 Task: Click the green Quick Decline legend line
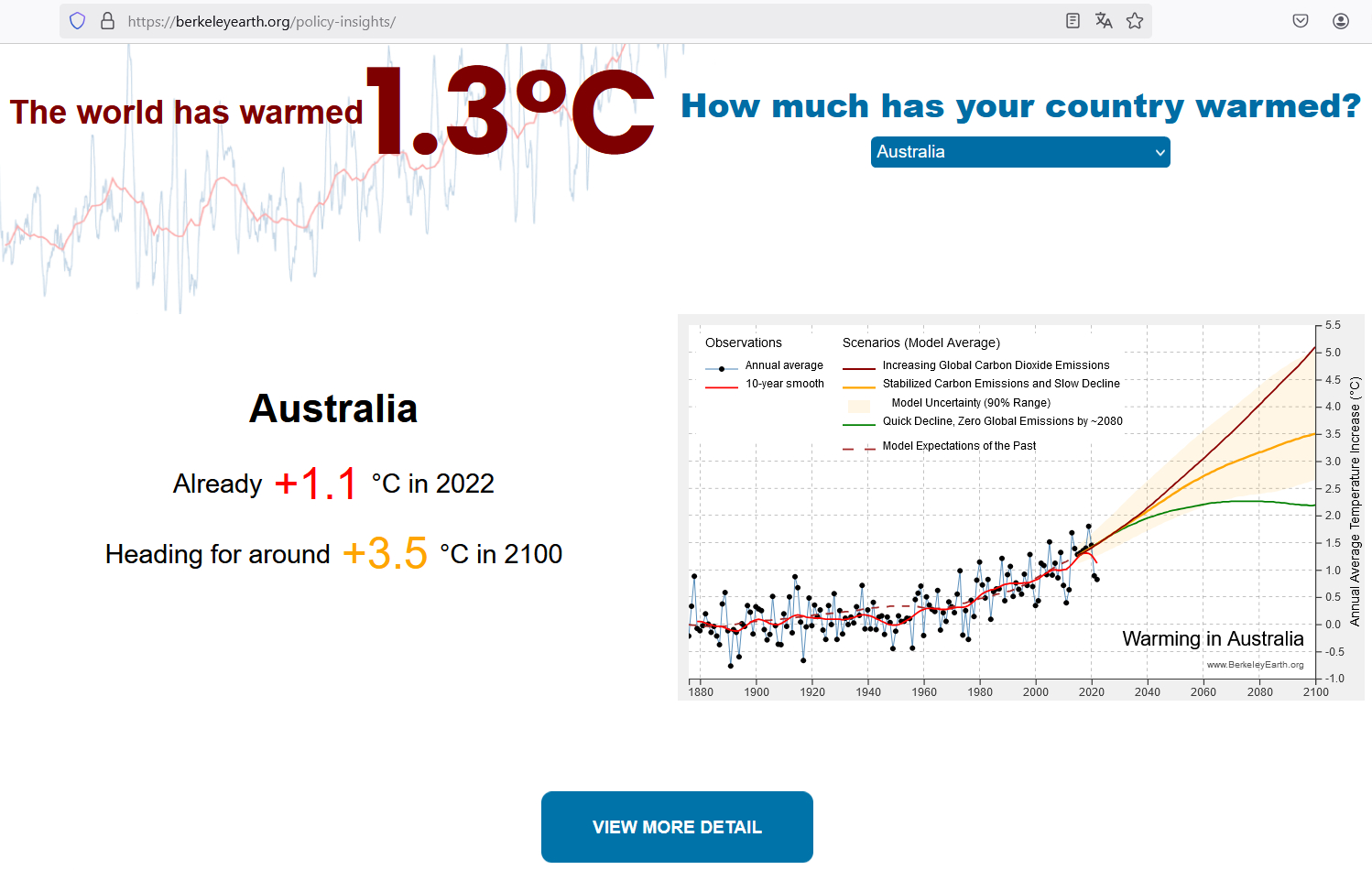click(858, 424)
